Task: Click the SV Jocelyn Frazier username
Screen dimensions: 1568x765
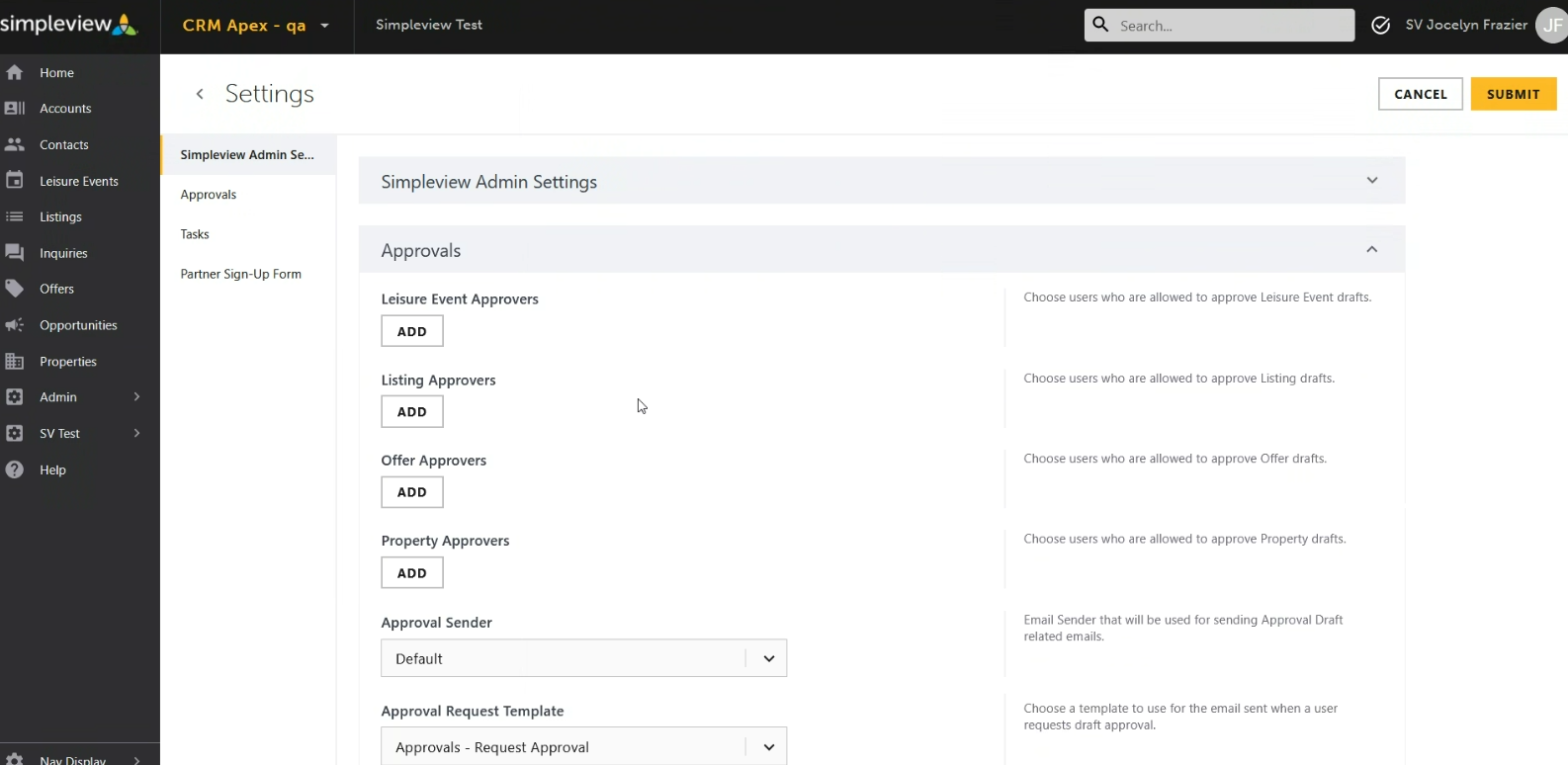Action: tap(1466, 25)
